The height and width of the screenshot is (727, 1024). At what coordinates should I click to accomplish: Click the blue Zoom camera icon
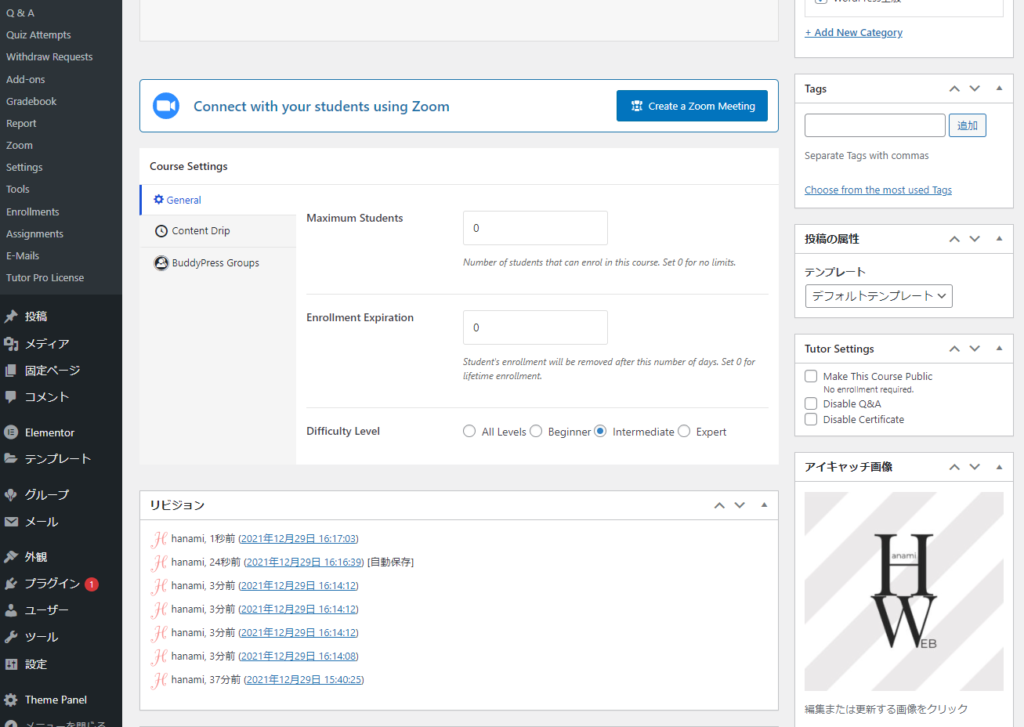[166, 106]
